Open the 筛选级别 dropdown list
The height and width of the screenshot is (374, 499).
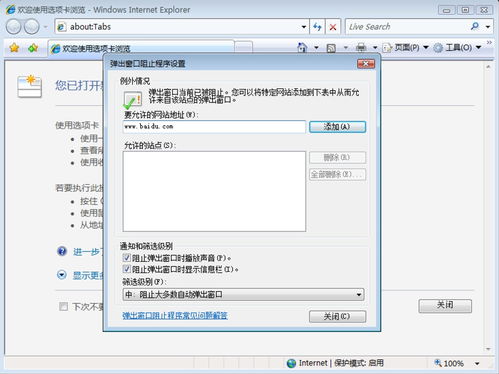[x=244, y=295]
